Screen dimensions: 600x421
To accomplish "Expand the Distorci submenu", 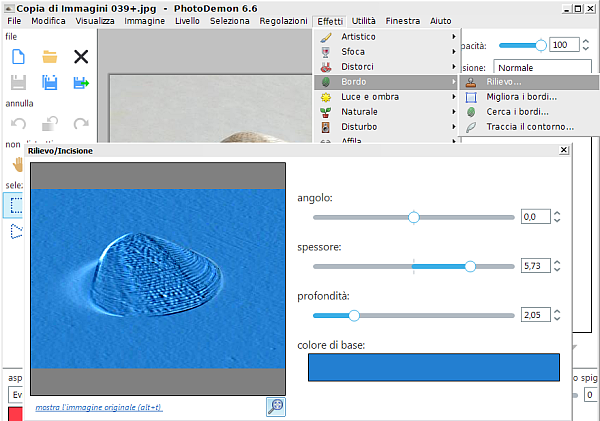I will (x=387, y=67).
